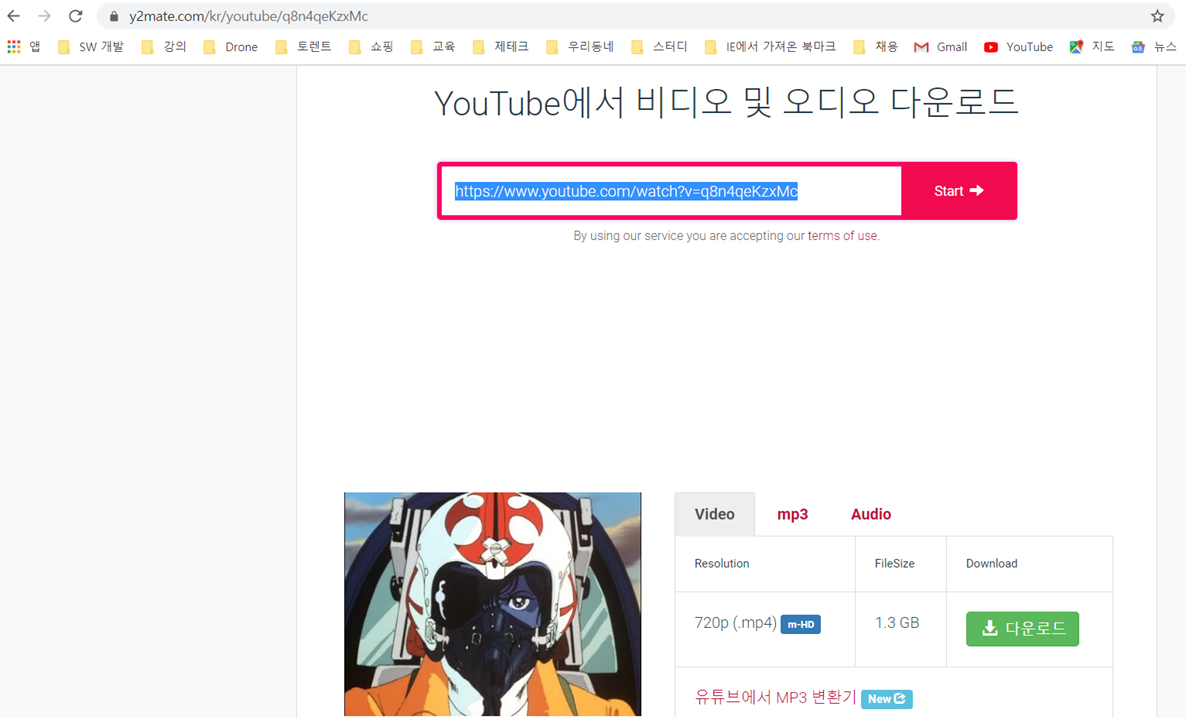1186x720 pixels.
Task: Click the 720p (.mp4) resolution text
Action: pos(735,623)
